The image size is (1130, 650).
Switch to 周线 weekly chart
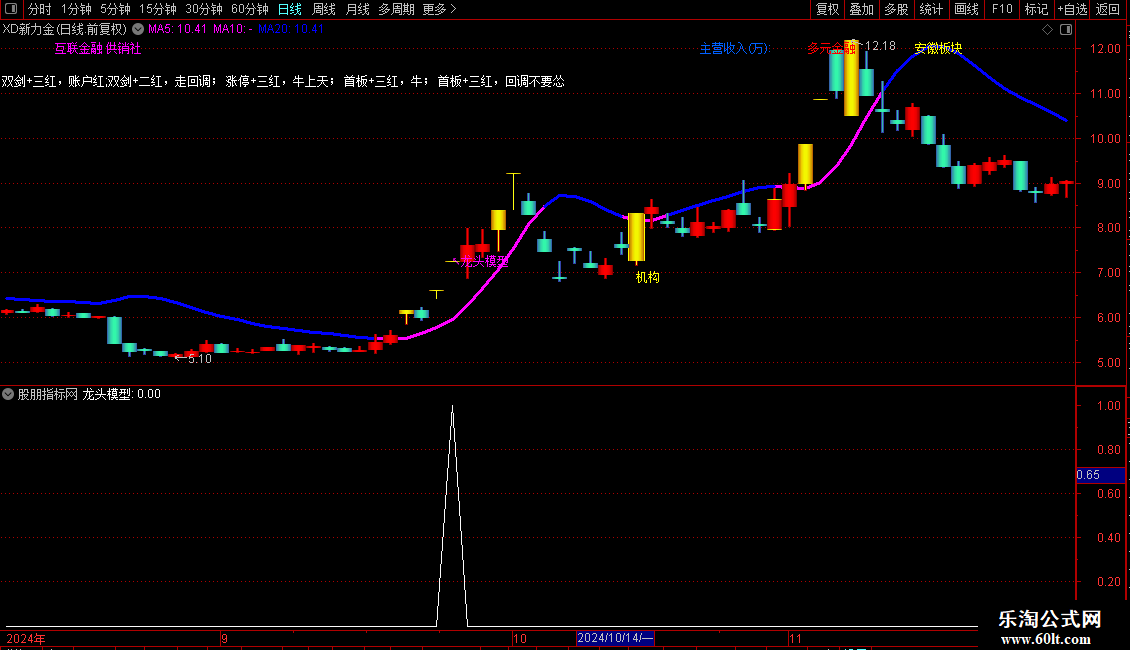click(x=324, y=9)
